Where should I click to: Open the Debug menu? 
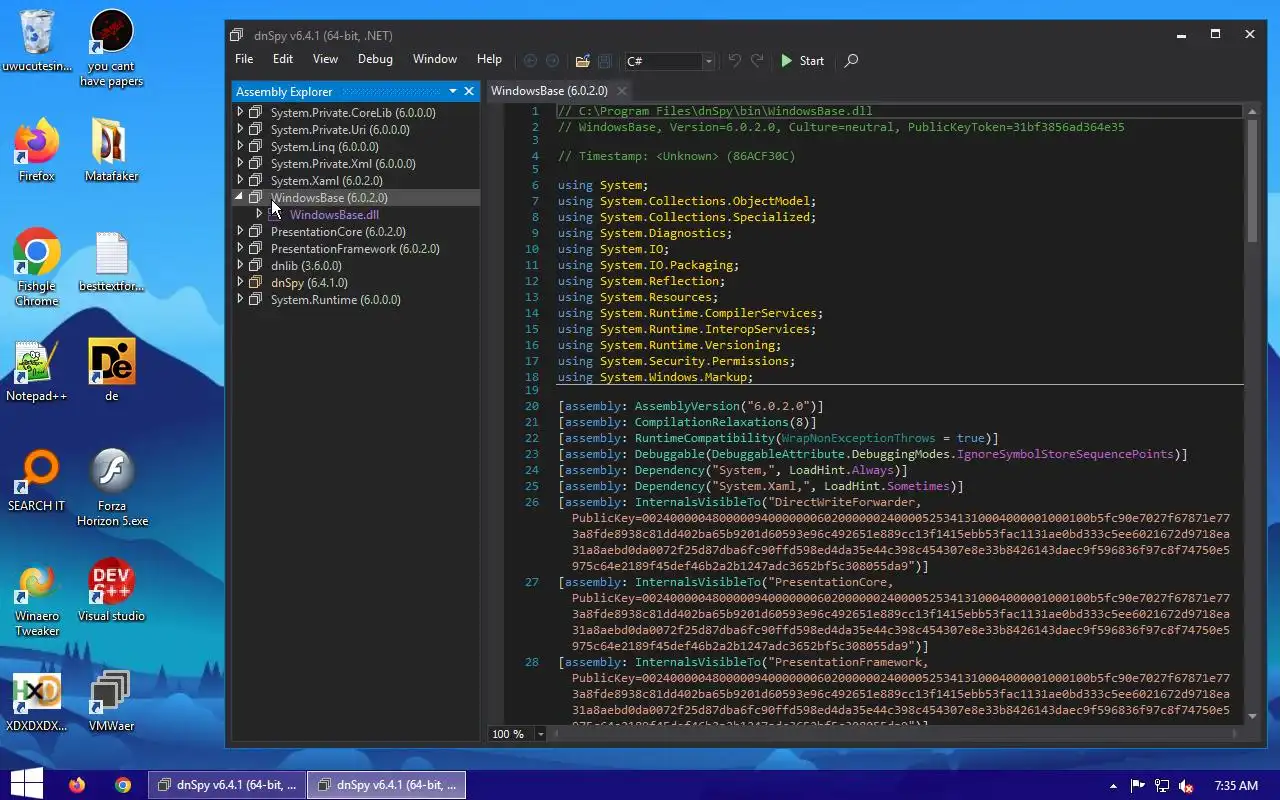point(375,59)
